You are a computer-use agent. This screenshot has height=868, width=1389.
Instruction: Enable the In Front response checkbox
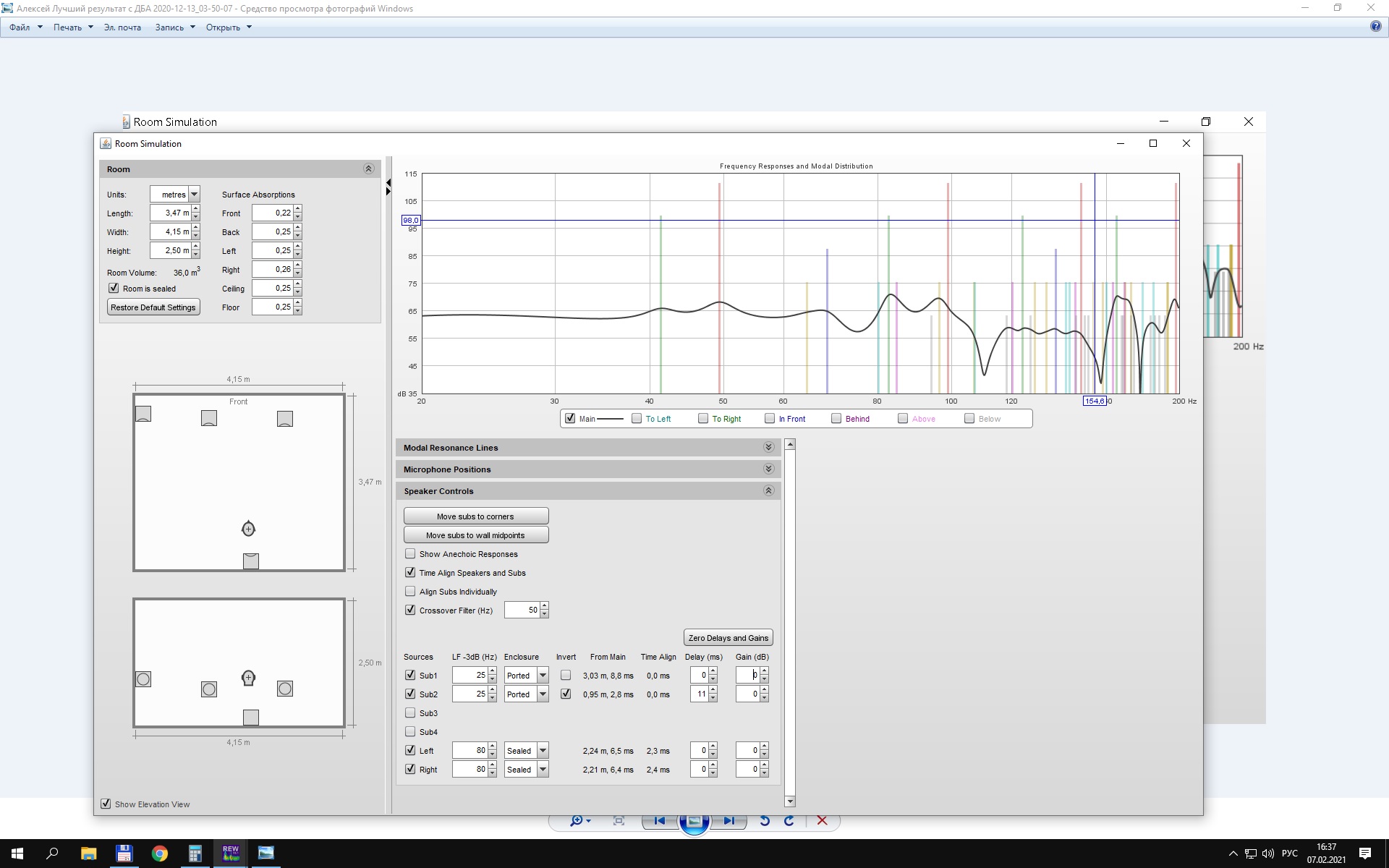[770, 418]
